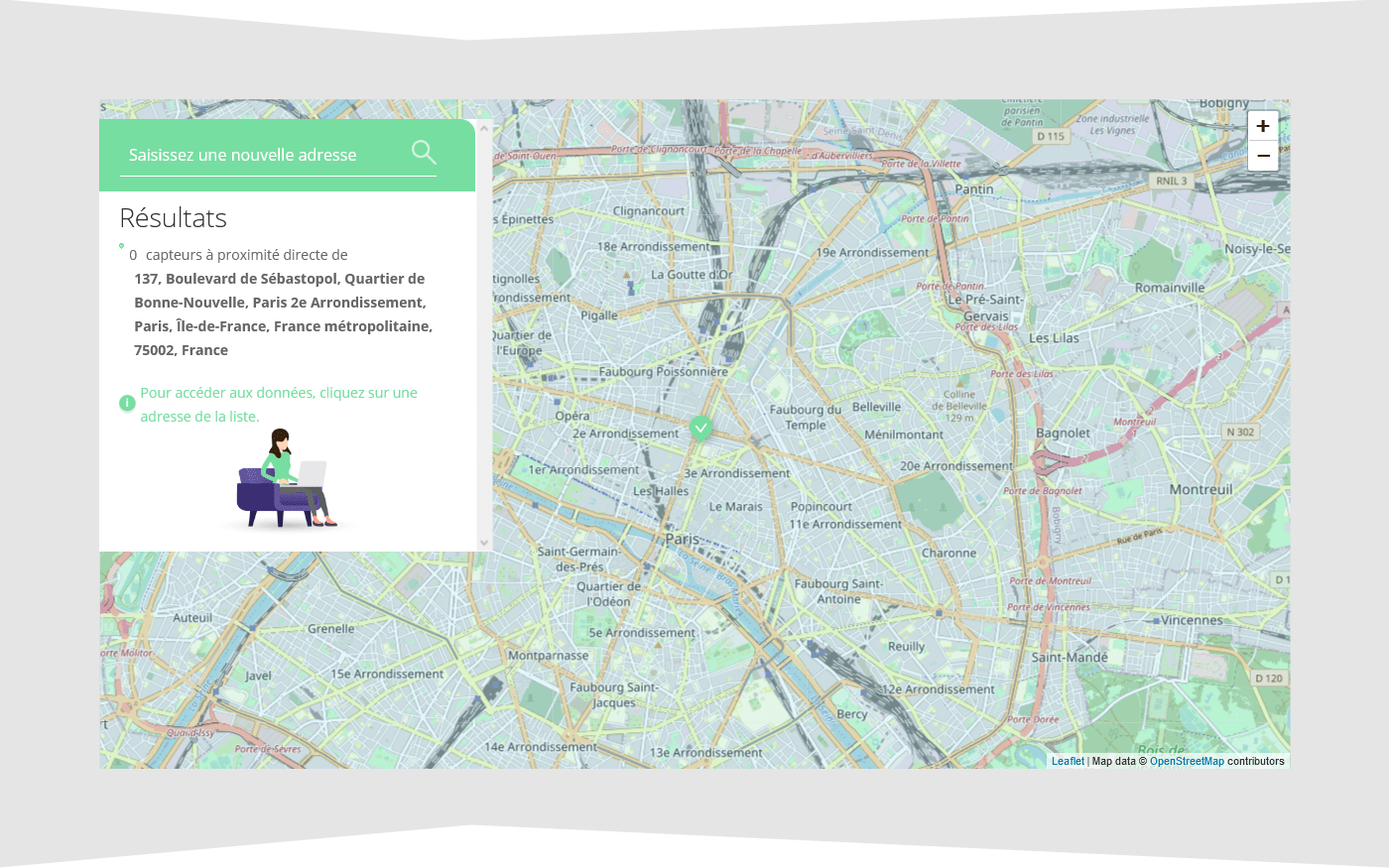1389x868 pixels.
Task: Click the small pin icon beside sensor count
Action: [122, 246]
